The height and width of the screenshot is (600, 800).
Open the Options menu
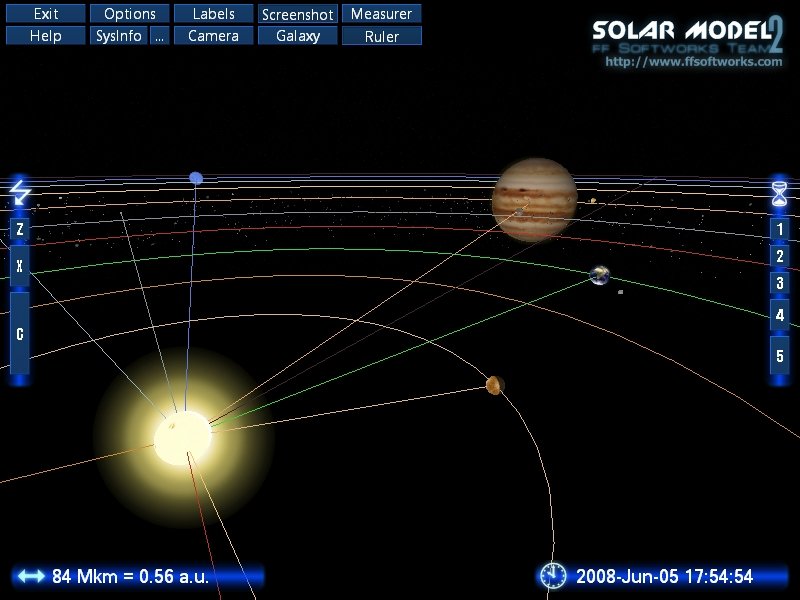pyautogui.click(x=129, y=14)
